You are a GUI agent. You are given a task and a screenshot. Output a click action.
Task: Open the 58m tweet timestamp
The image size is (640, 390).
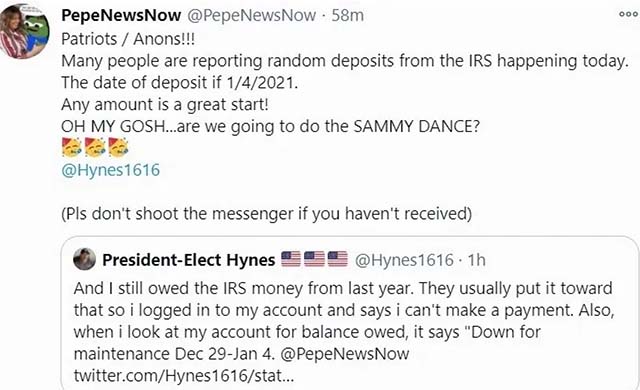tap(347, 16)
